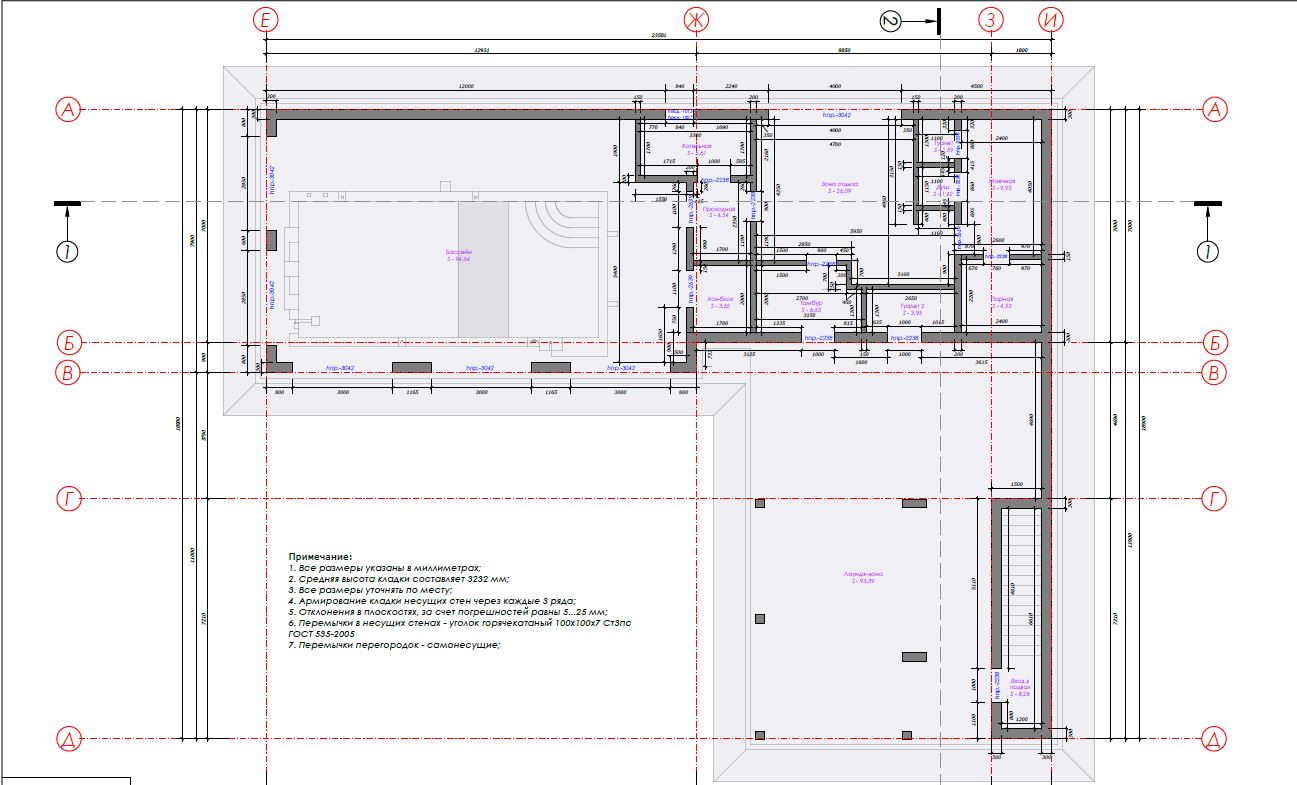Click note 4 about армирование кладки
This screenshot has width=1297, height=785.
432,601
